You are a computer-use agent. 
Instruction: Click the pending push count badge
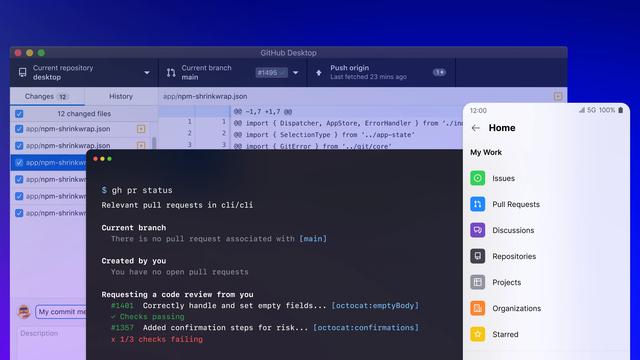(439, 72)
